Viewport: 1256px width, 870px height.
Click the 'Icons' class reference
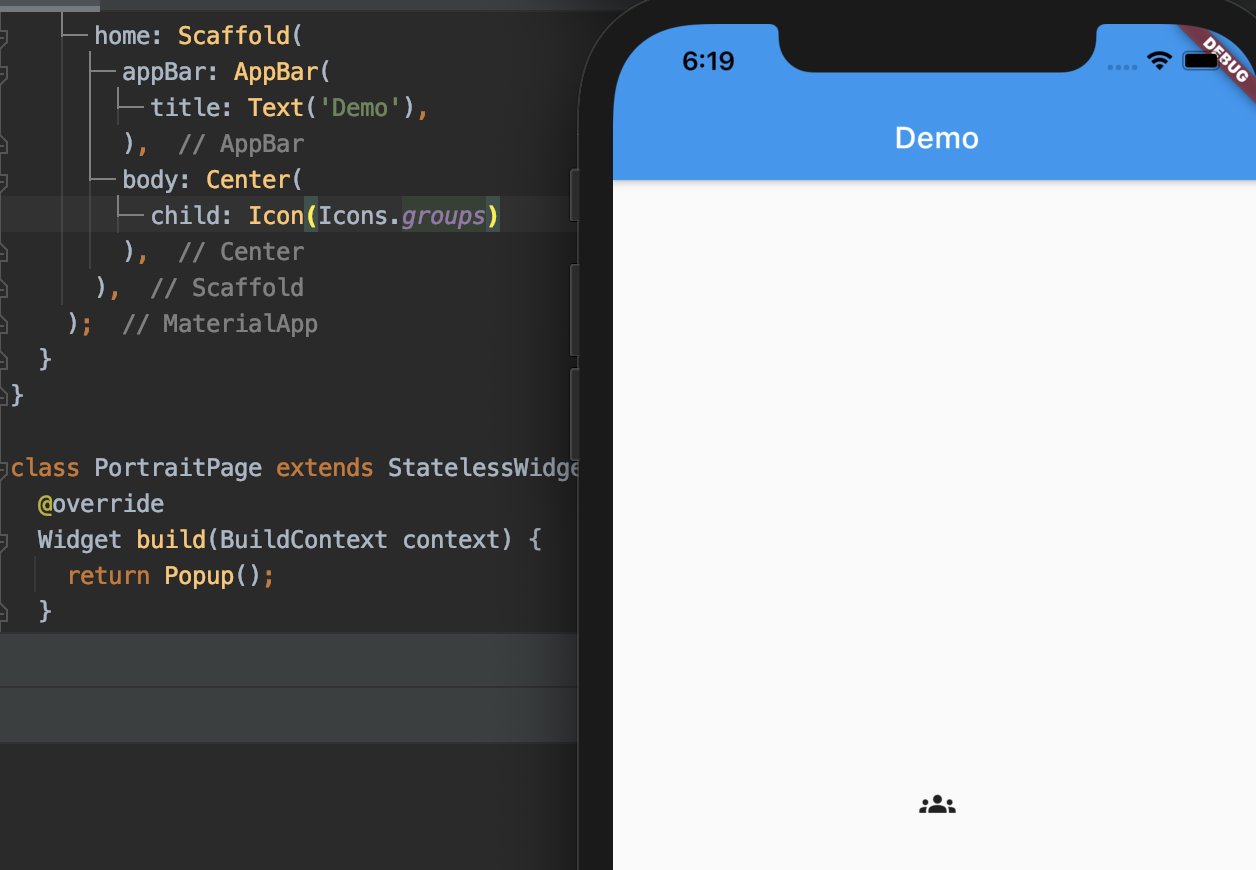353,216
